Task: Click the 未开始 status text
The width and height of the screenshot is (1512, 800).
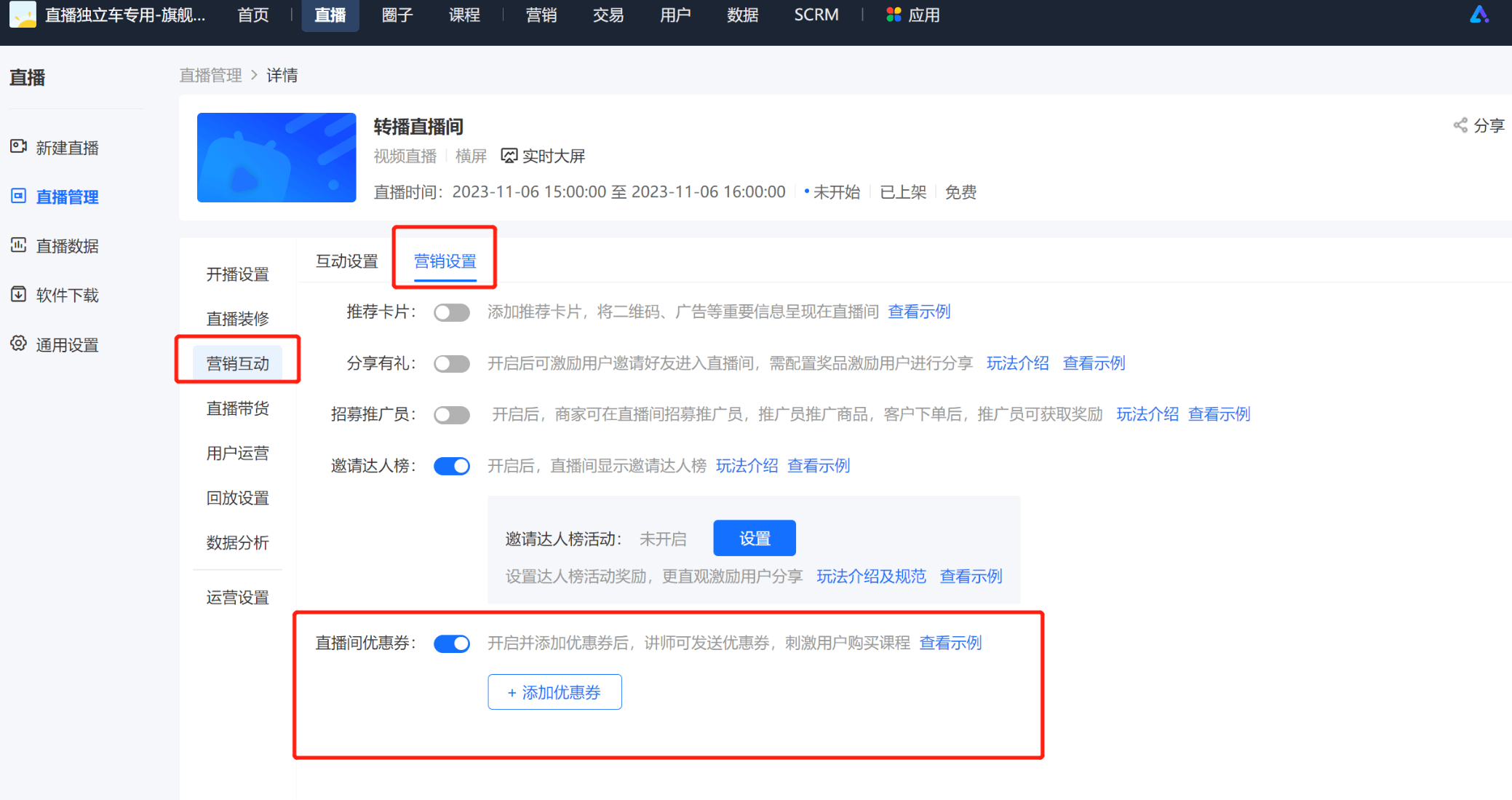Action: [x=836, y=192]
